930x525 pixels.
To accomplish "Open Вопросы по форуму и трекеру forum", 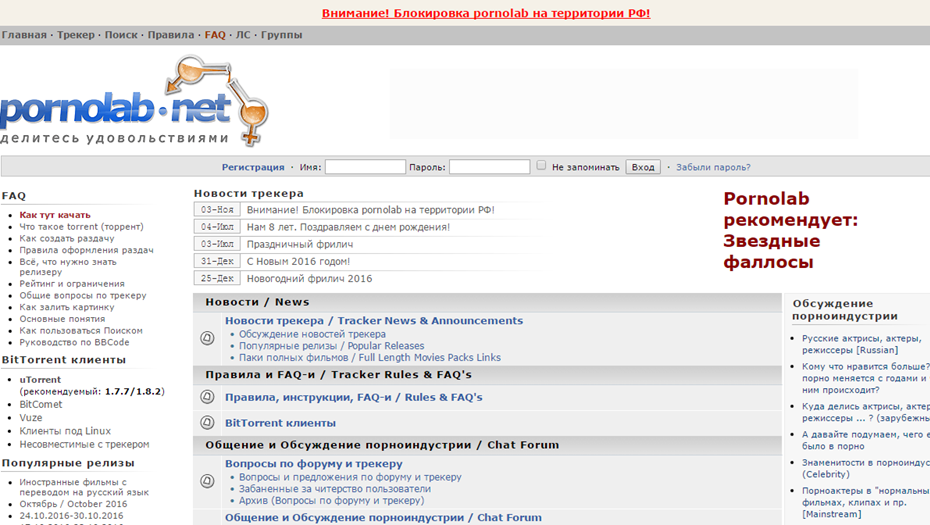I will point(314,464).
